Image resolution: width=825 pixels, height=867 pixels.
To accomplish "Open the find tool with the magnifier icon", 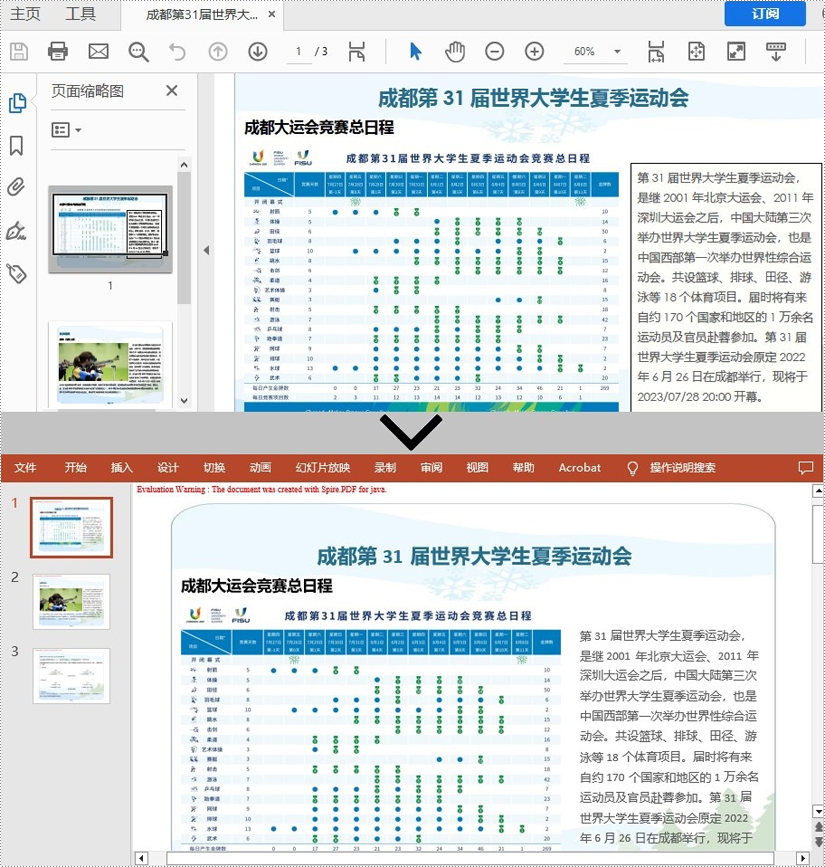I will (x=138, y=52).
